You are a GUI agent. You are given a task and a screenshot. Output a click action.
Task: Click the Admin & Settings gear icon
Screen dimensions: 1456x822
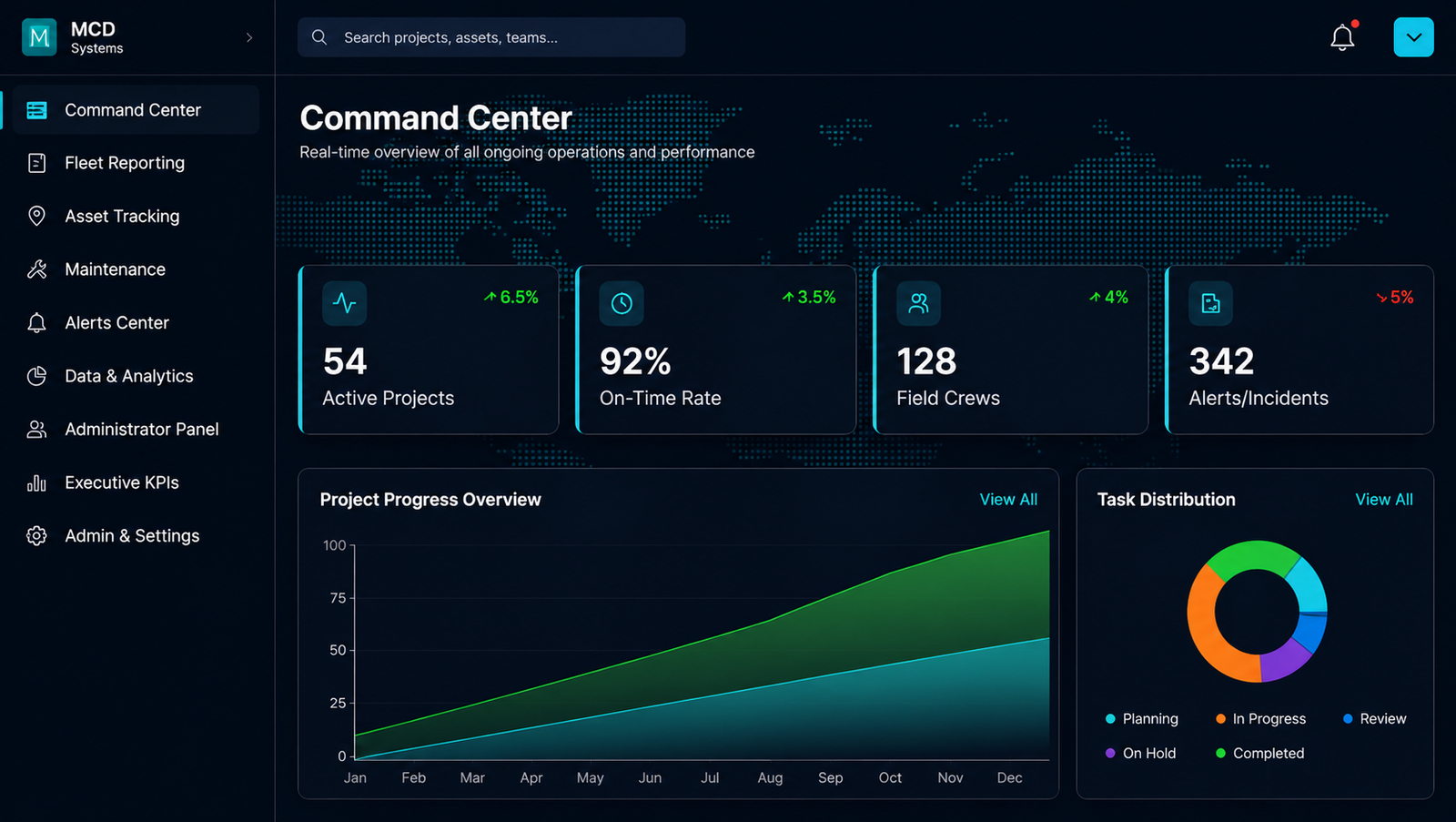pyautogui.click(x=36, y=536)
